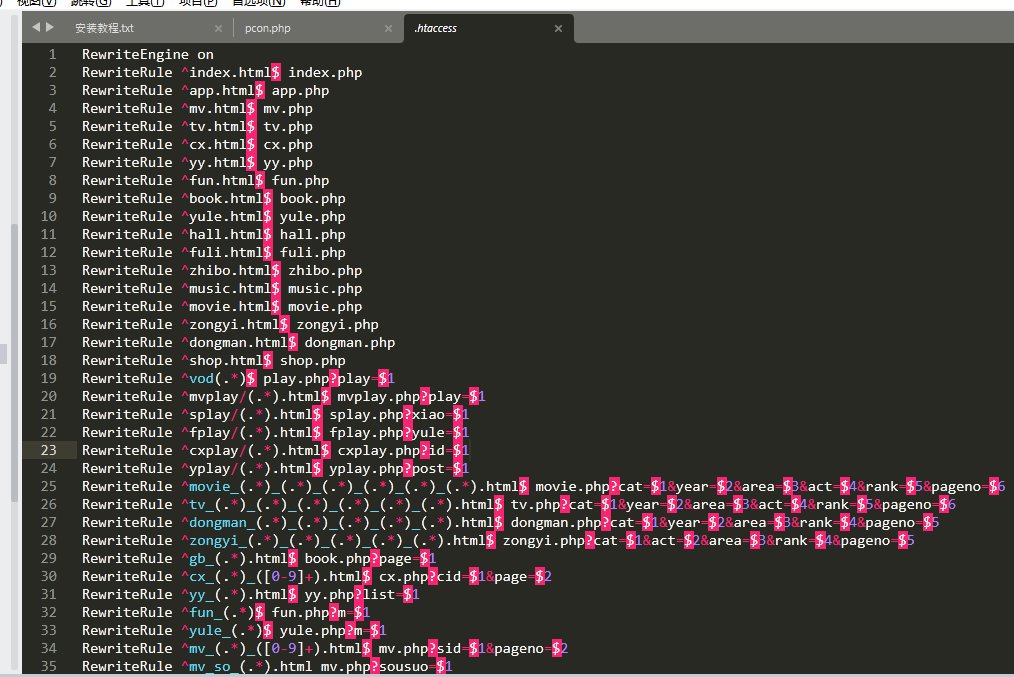Click 'app.php' on line 3

(x=300, y=91)
